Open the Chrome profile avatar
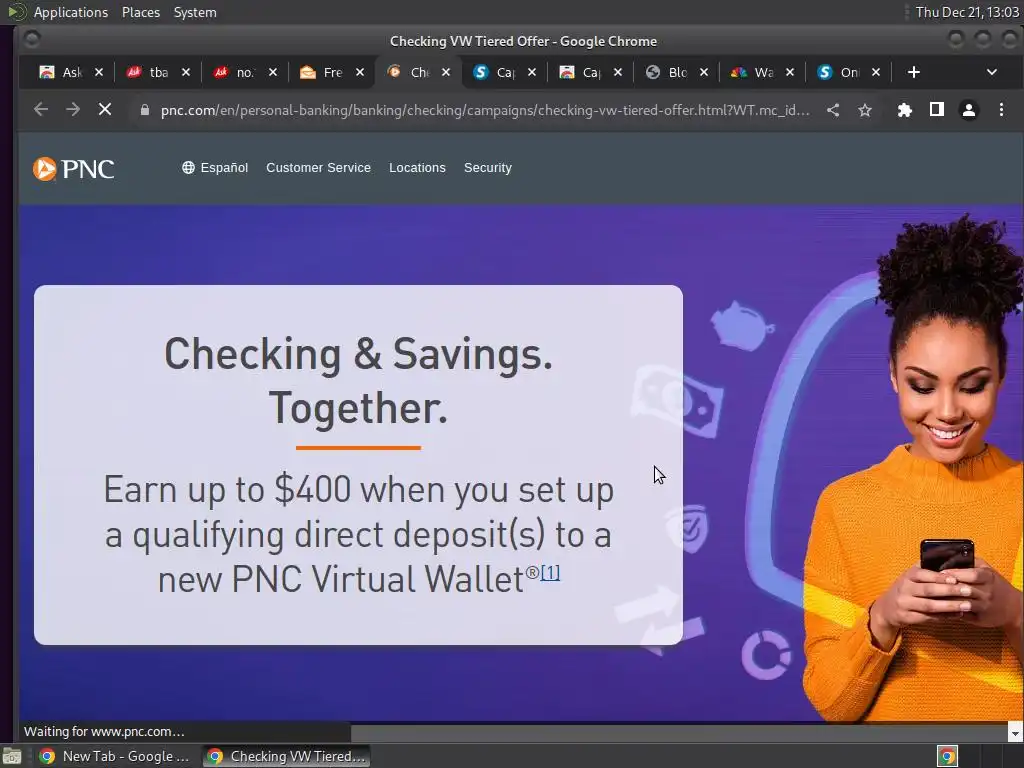 tap(968, 110)
